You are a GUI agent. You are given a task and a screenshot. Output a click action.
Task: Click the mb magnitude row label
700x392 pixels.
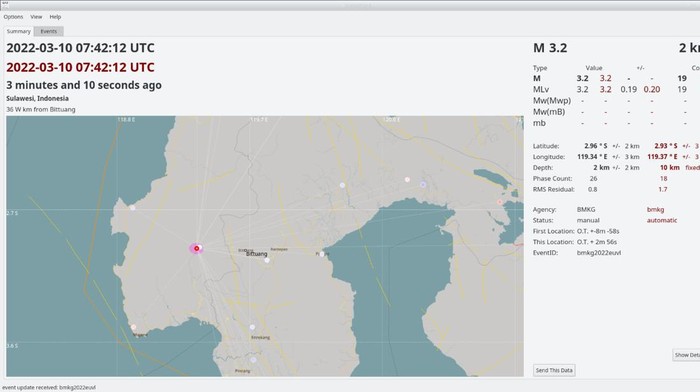pos(539,123)
